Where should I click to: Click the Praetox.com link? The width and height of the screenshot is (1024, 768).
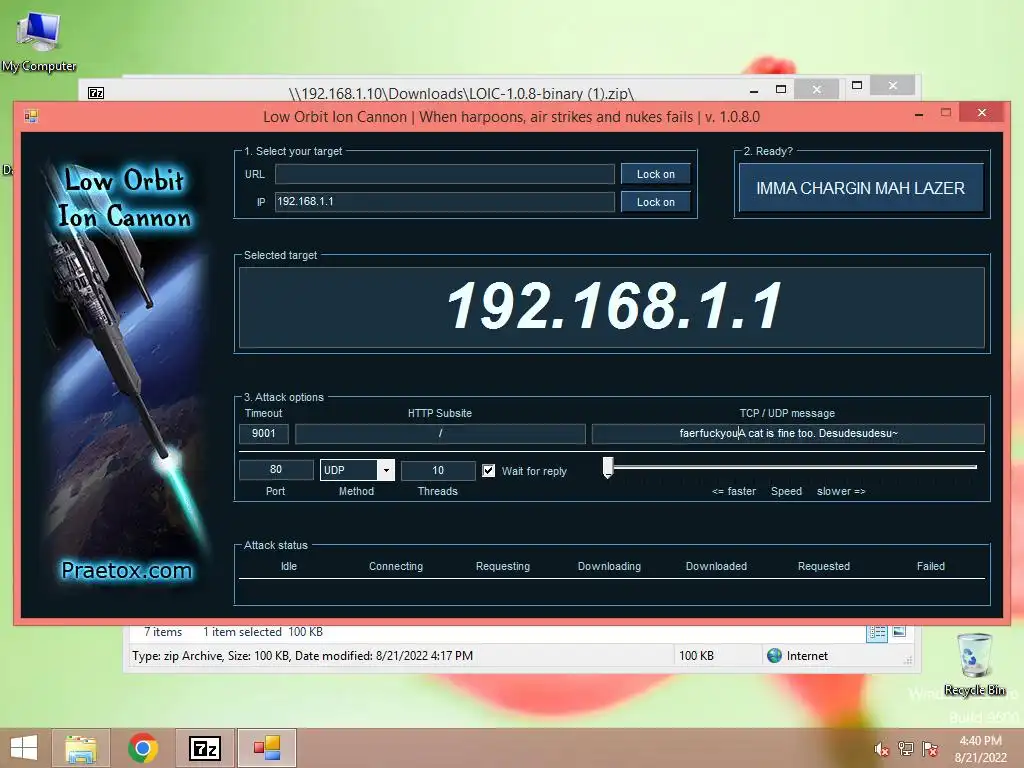[x=127, y=570]
